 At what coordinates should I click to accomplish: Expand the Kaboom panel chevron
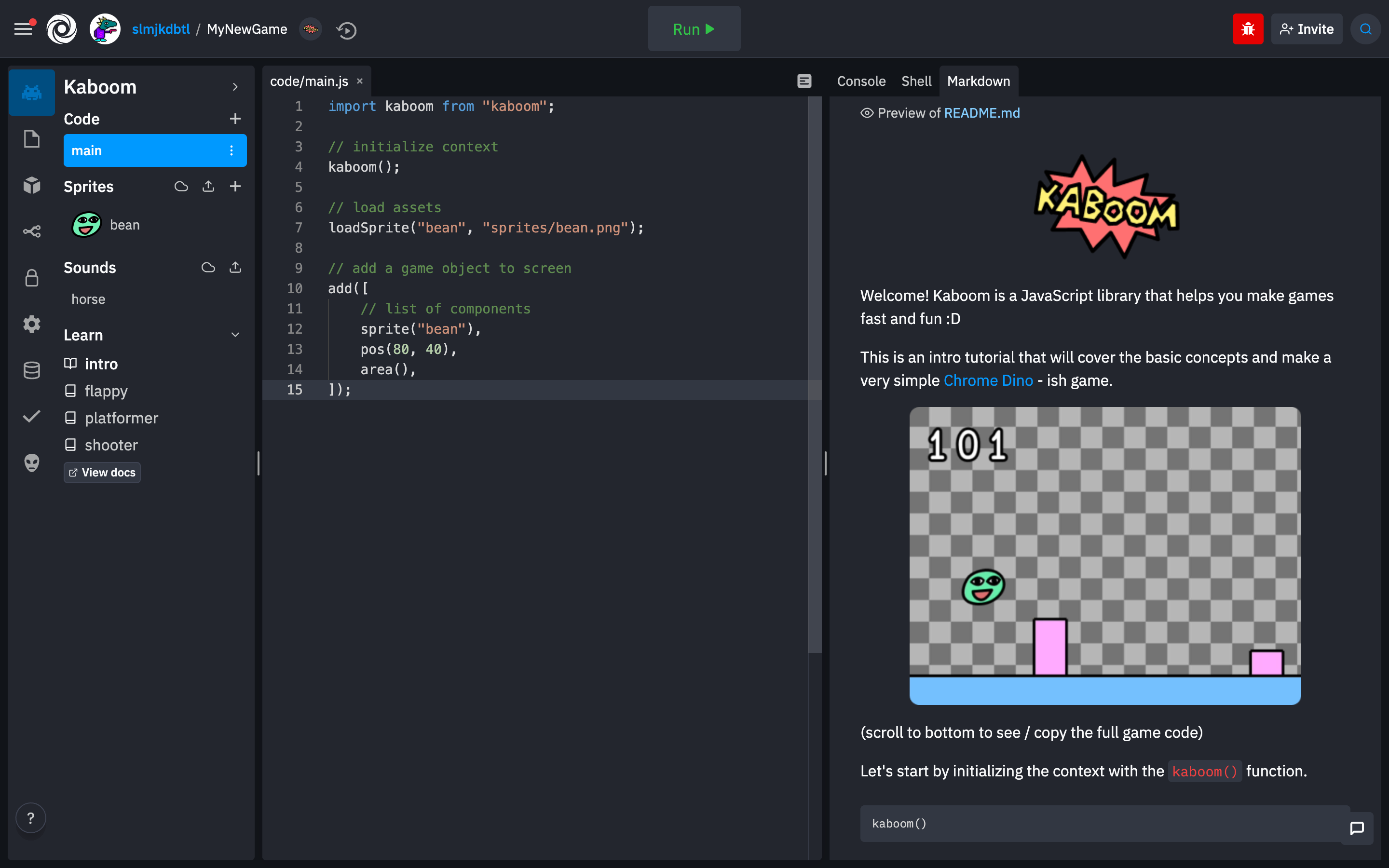(235, 87)
